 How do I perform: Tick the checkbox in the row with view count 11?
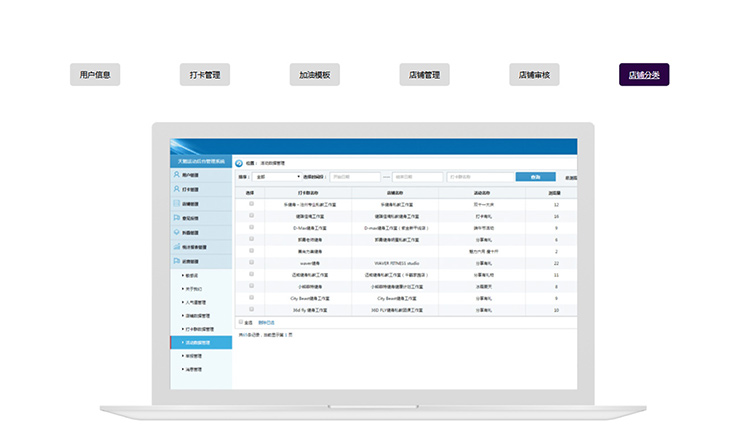[251, 274]
